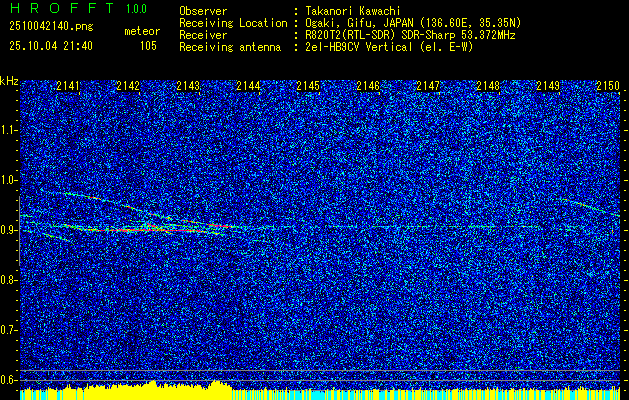Click the 2147 time axis marker
The image size is (629, 400).
pyautogui.click(x=428, y=85)
